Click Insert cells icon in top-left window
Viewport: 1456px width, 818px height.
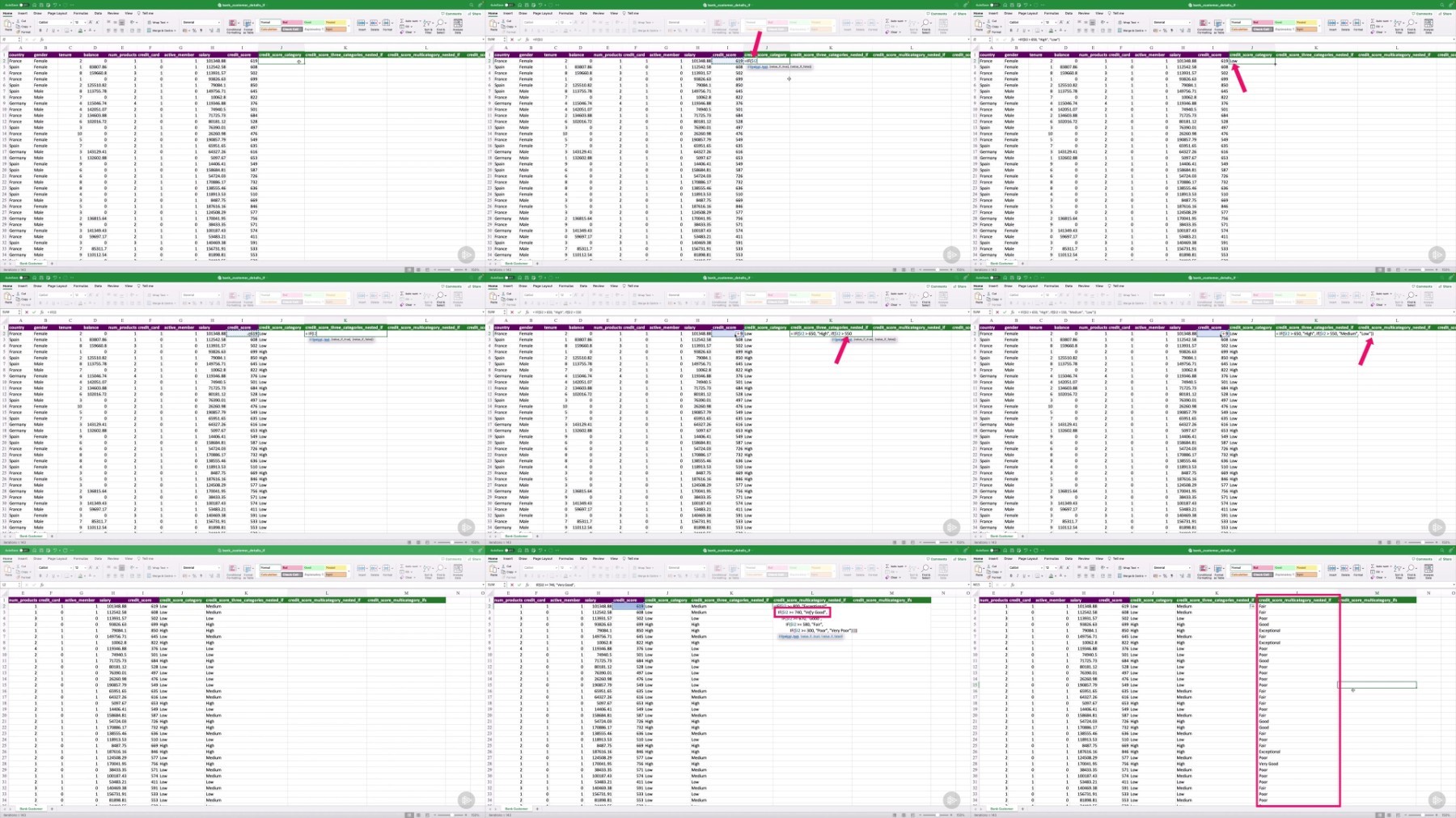click(x=362, y=24)
